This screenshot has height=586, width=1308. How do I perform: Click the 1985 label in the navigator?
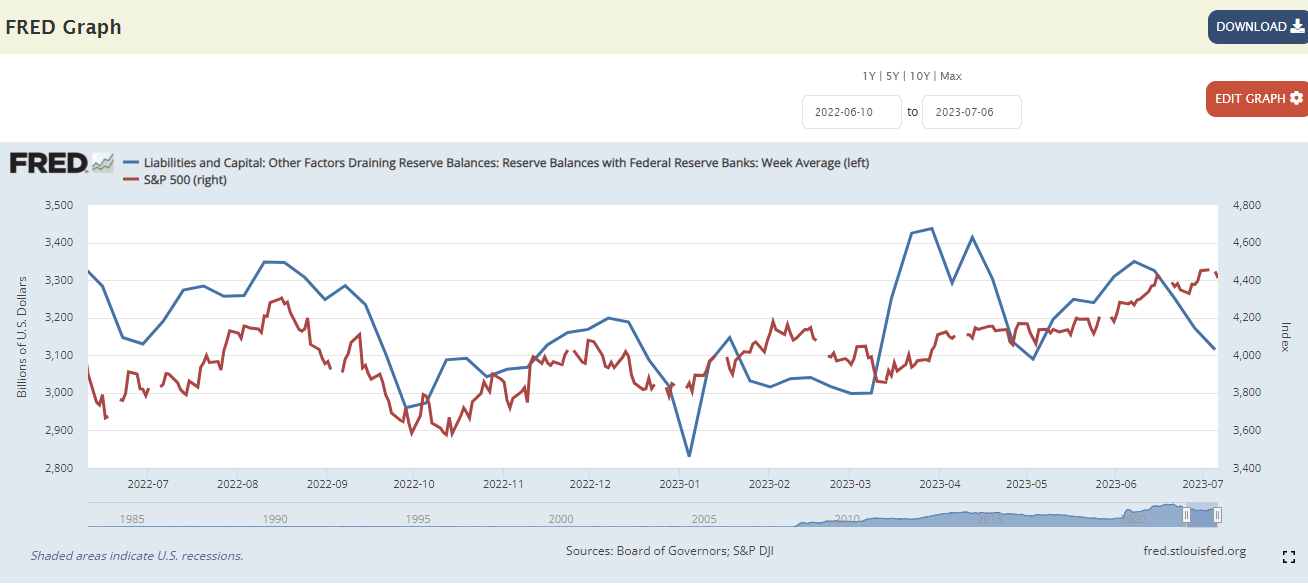tap(131, 519)
